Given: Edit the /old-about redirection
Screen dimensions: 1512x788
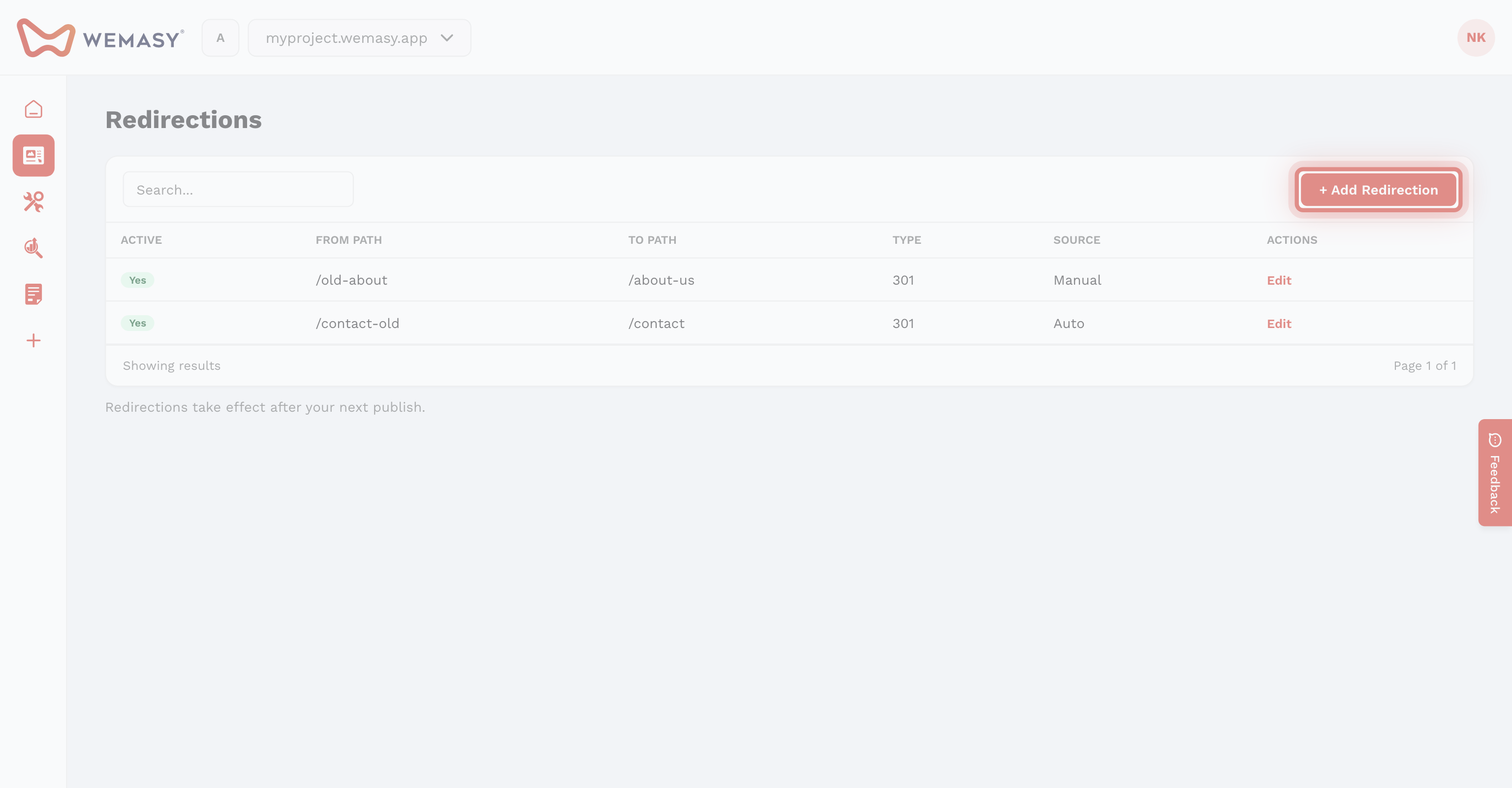Looking at the screenshot, I should 1279,280.
